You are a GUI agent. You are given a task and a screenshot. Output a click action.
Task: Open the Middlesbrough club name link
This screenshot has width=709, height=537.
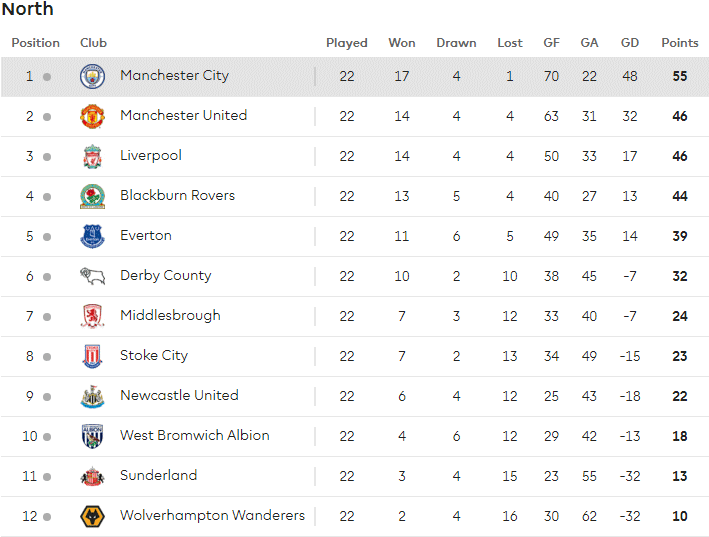(170, 316)
